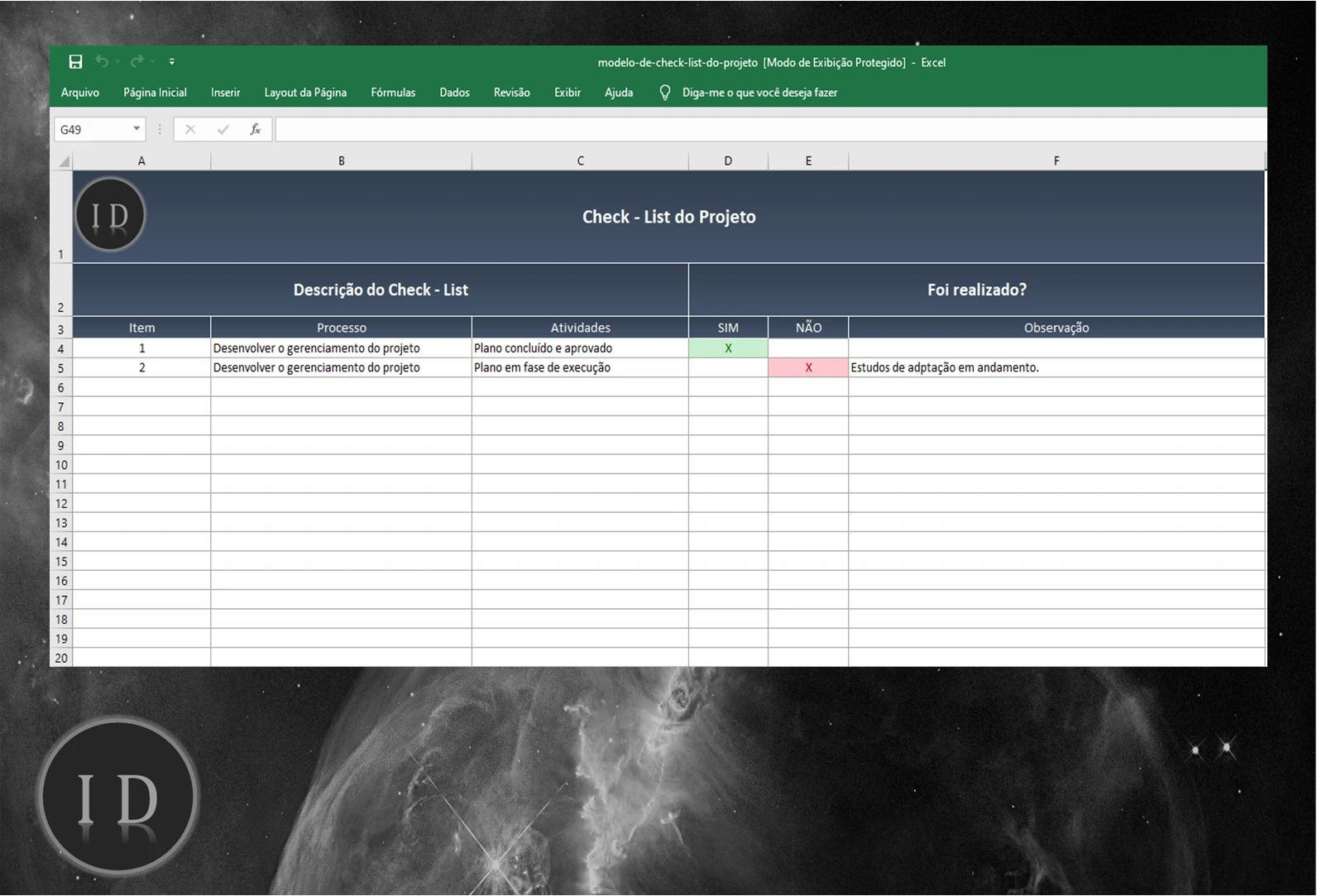
Task: Select row 4 header
Action: click(x=61, y=348)
